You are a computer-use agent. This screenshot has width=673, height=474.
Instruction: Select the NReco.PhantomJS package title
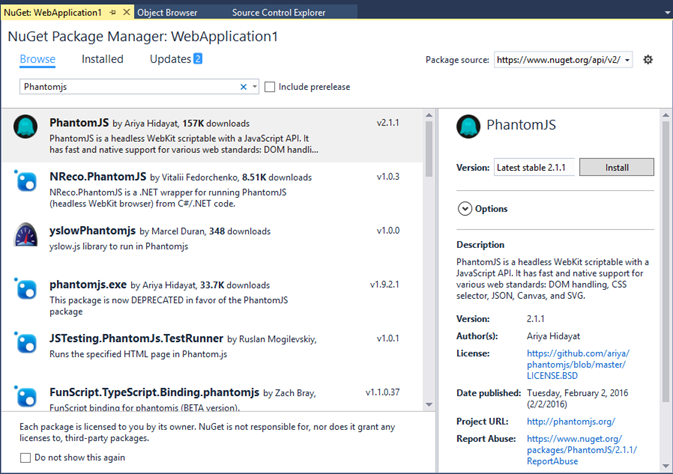coord(98,176)
